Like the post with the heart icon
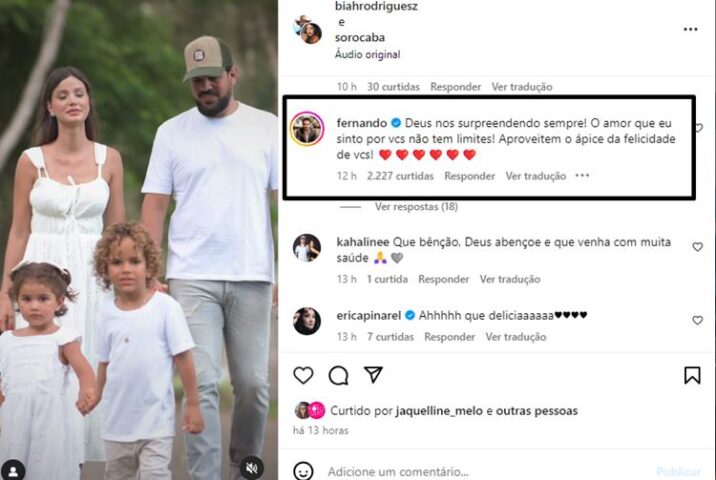 click(303, 375)
